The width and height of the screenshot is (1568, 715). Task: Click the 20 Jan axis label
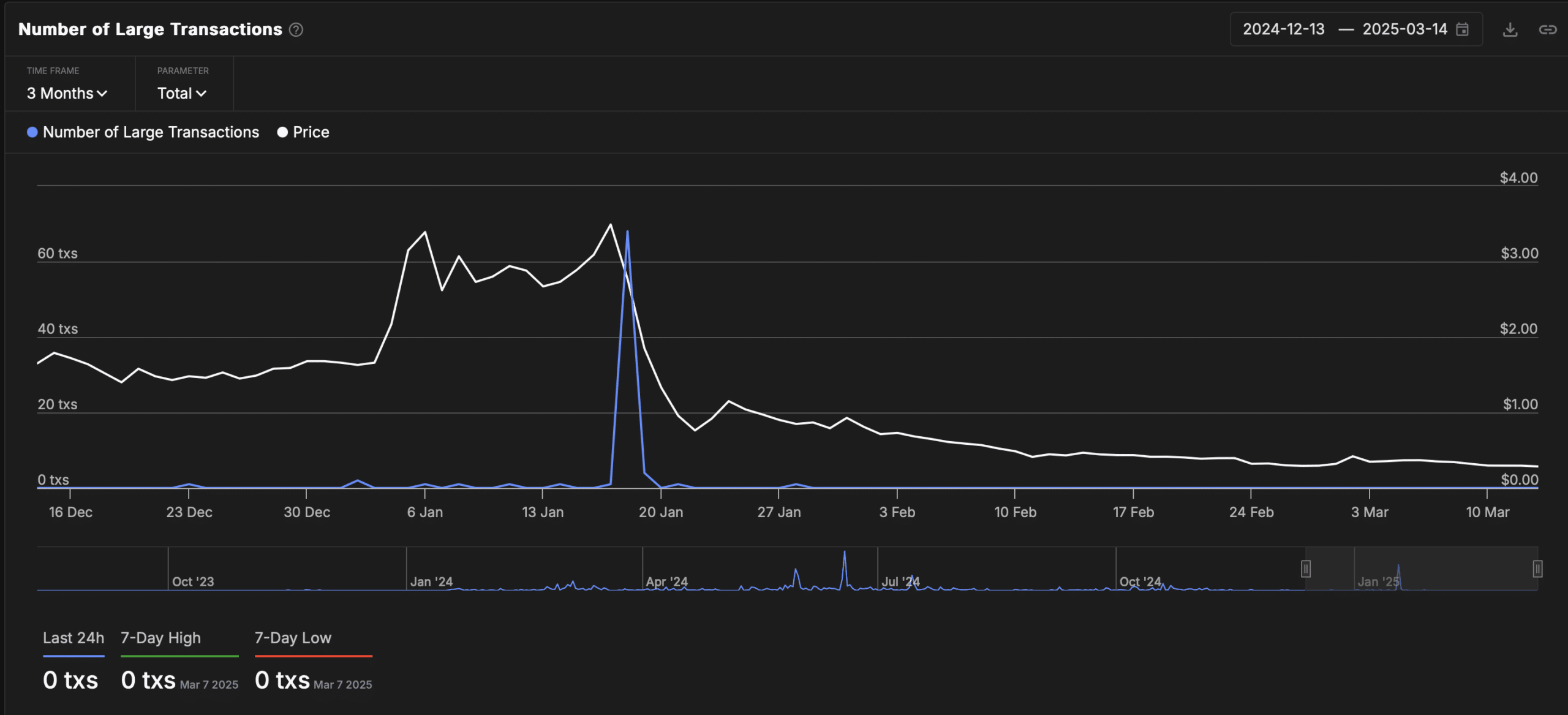(x=661, y=512)
